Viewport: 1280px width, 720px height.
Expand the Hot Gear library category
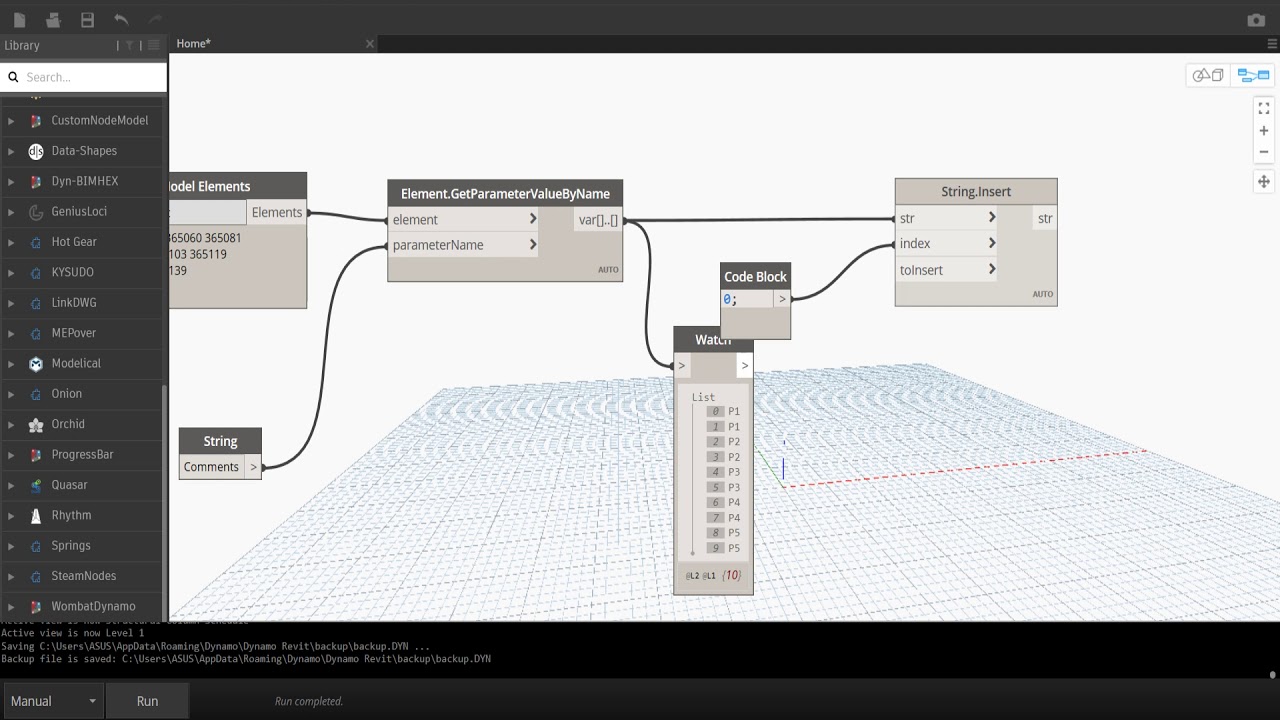(11, 242)
